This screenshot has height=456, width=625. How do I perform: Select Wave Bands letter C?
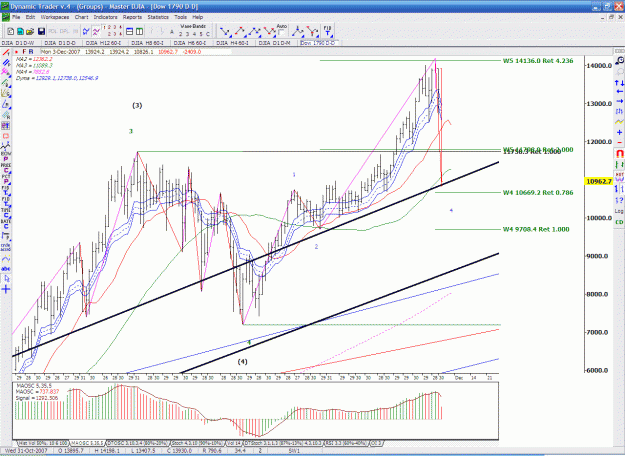pos(207,34)
